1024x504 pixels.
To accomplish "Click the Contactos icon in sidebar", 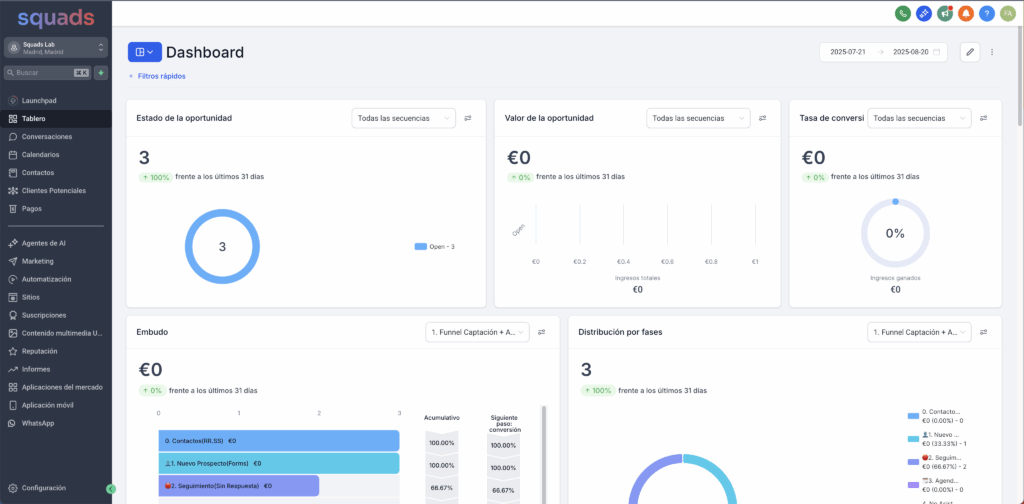I will 13,173.
